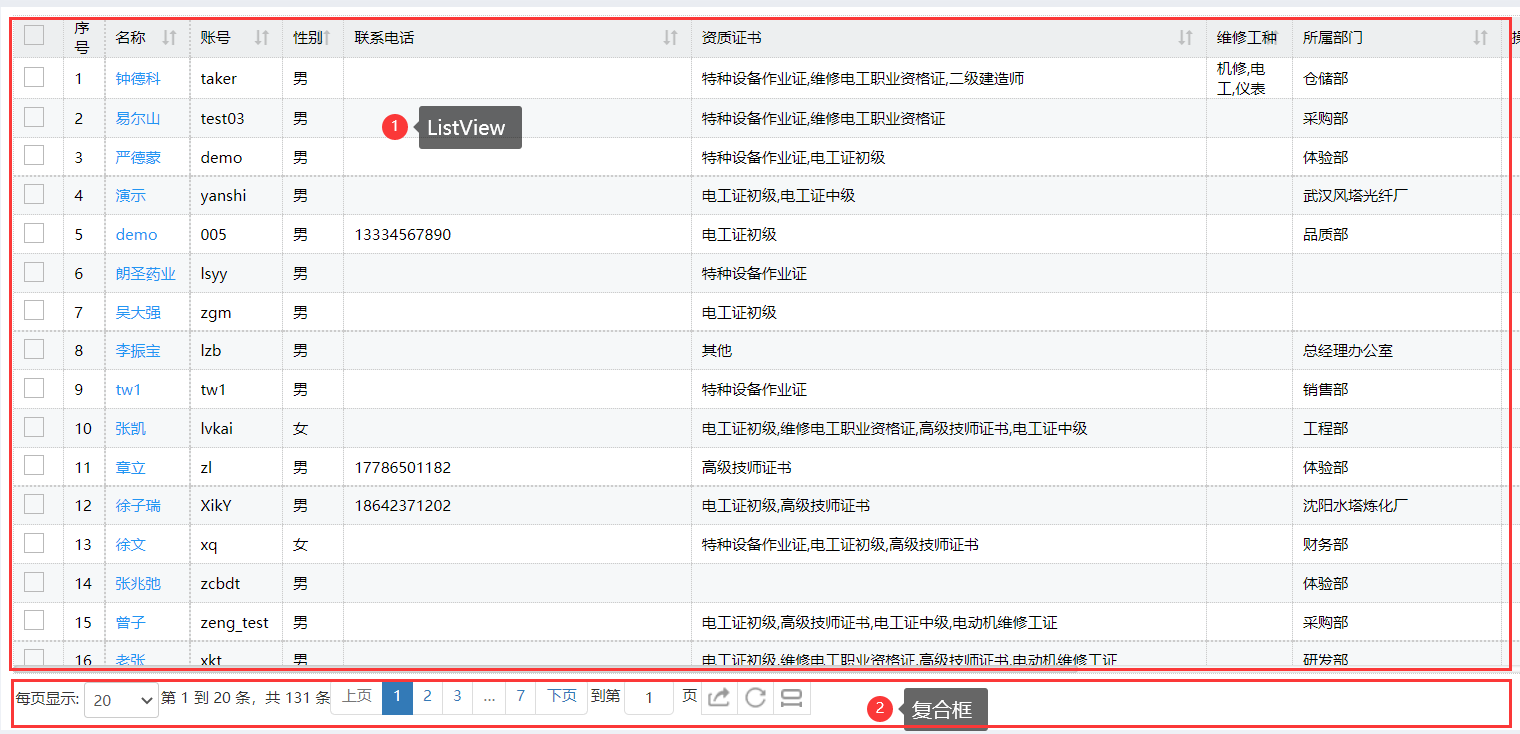This screenshot has width=1520, height=734.
Task: Open the 李振宝 name link
Action: [x=138, y=351]
